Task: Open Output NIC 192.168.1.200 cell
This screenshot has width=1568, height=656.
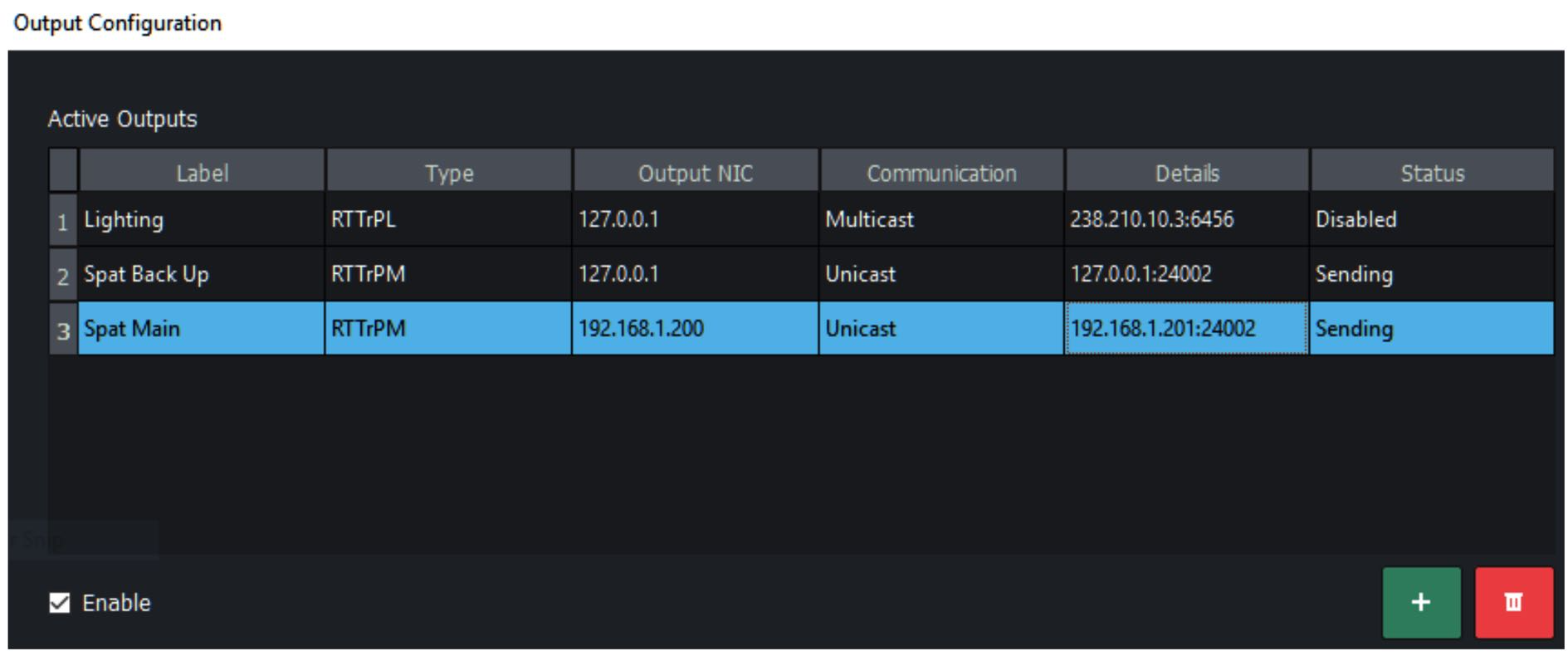Action: (x=696, y=329)
